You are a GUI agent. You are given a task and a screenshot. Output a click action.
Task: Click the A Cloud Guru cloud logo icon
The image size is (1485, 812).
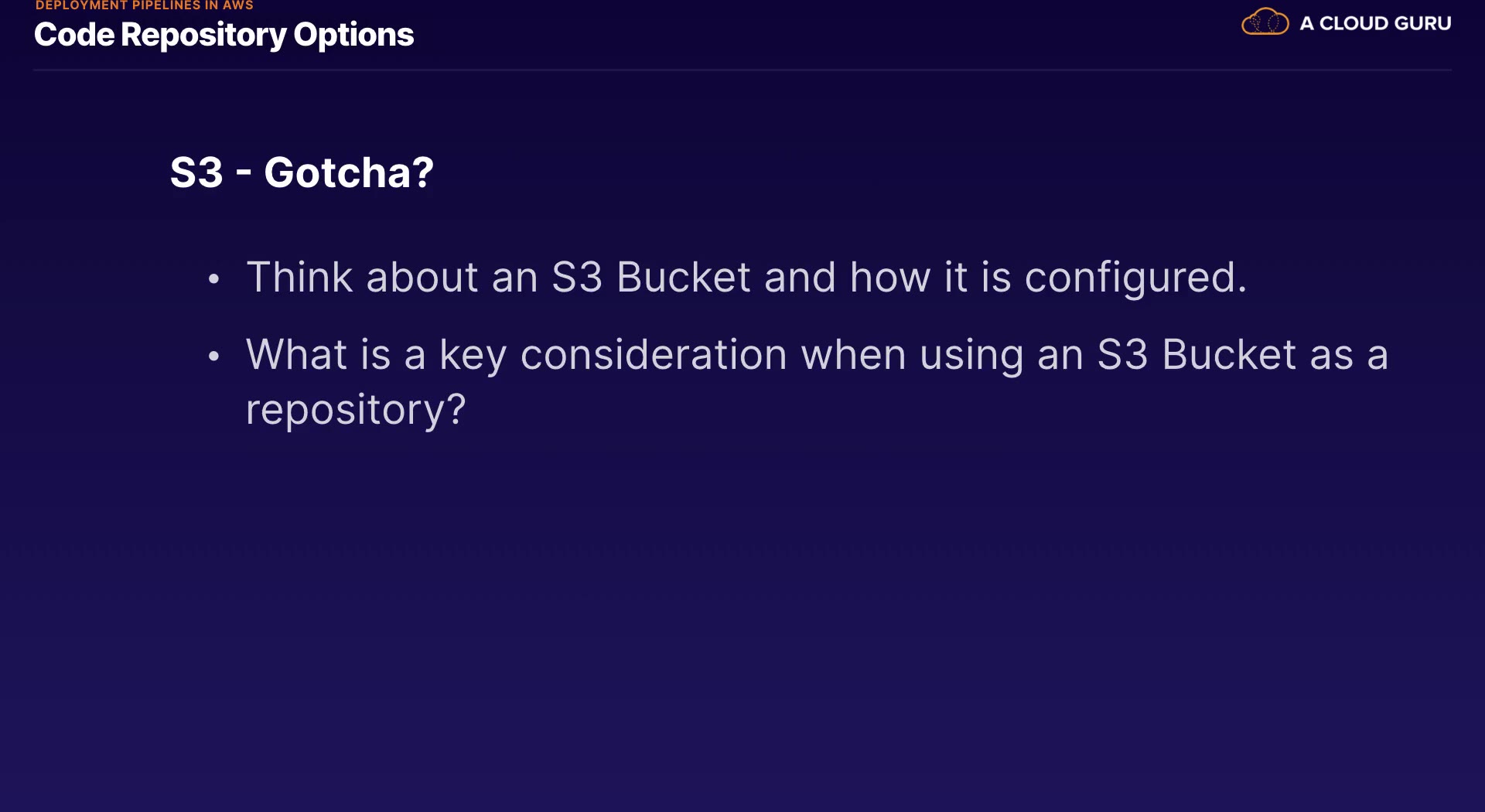point(1265,22)
